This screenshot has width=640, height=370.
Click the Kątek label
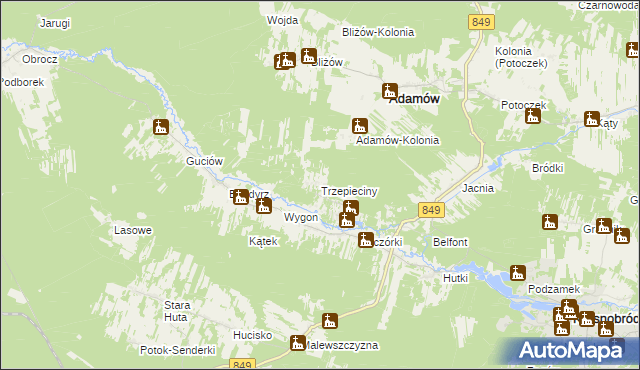coord(263,241)
